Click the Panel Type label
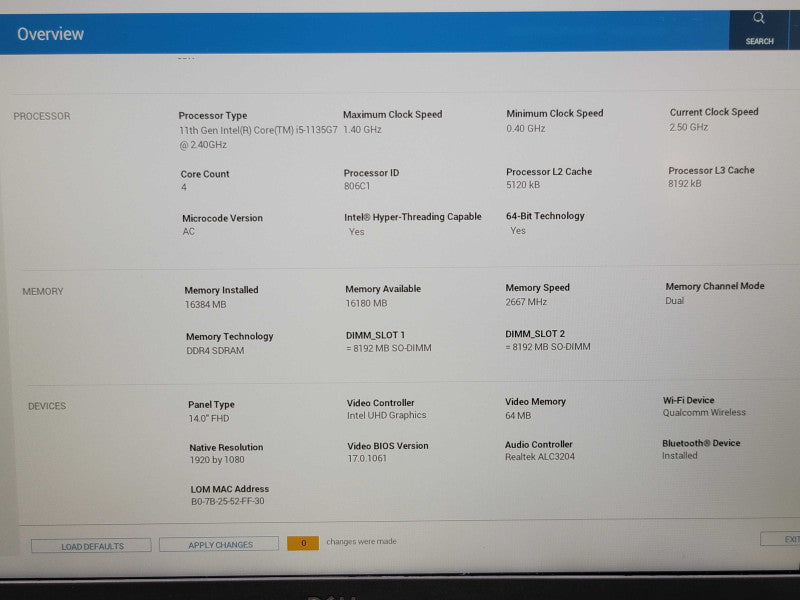The height and width of the screenshot is (600, 800). click(x=211, y=405)
